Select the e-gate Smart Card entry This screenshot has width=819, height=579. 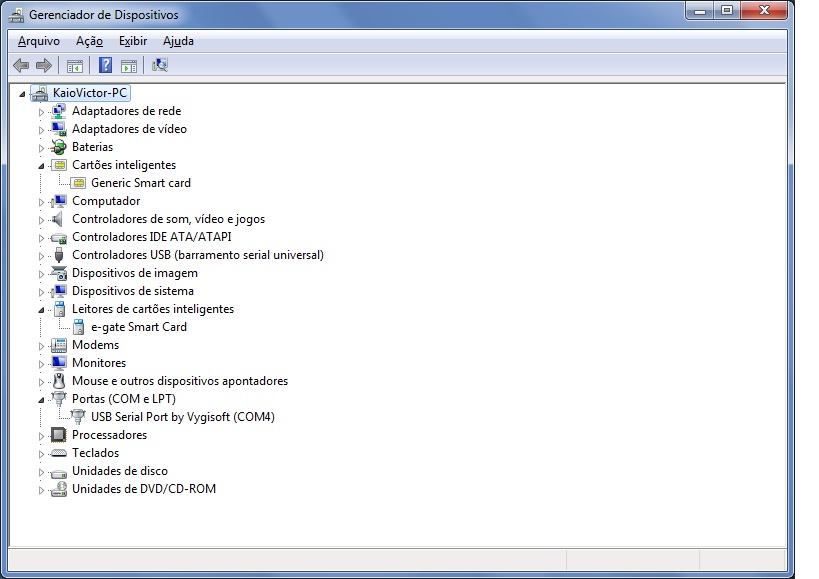[x=139, y=327]
